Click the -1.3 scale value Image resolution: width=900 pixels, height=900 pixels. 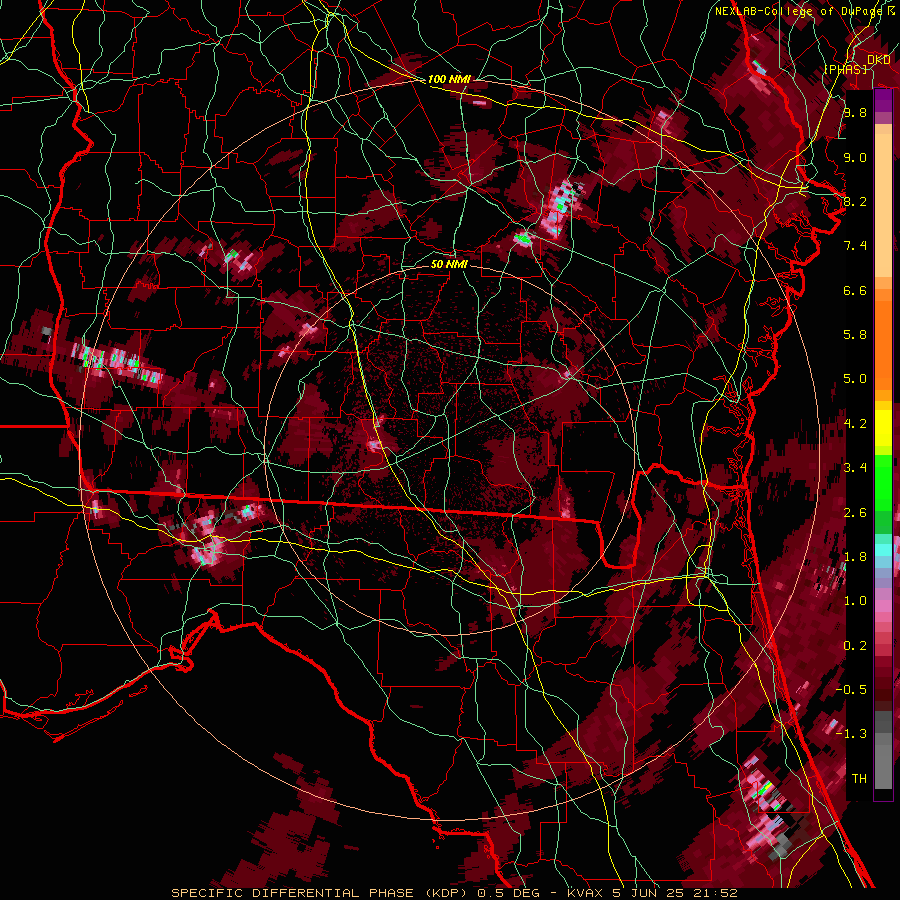[851, 734]
